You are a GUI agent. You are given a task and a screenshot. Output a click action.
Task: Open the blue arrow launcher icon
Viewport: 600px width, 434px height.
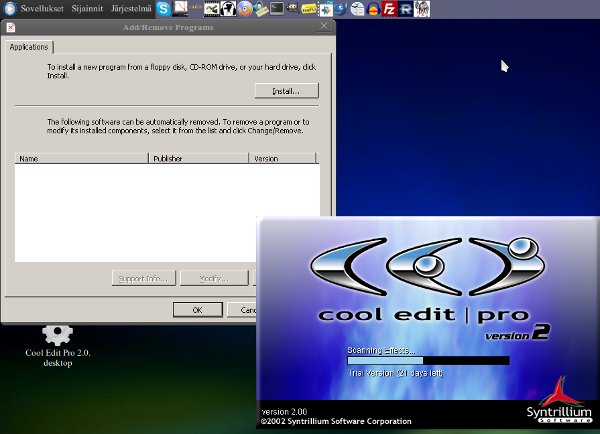pos(326,9)
